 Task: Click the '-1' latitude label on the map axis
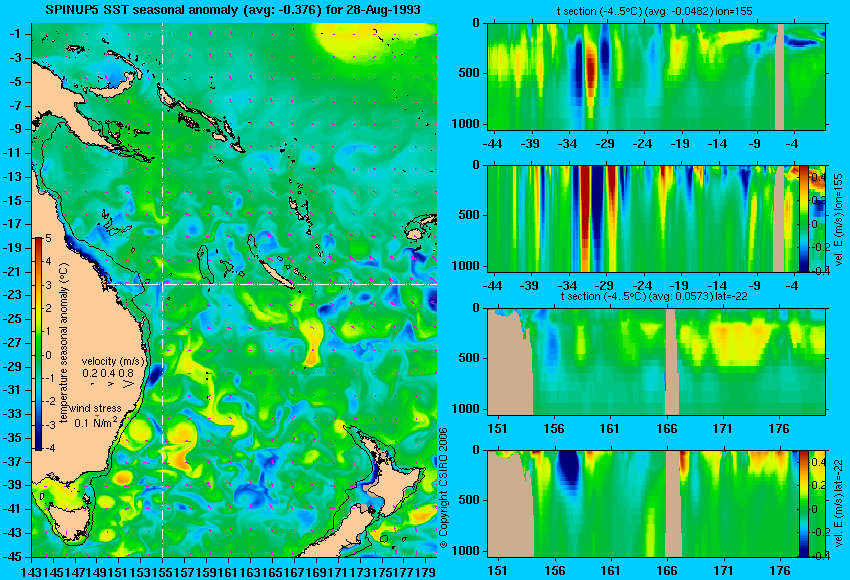[x=15, y=34]
